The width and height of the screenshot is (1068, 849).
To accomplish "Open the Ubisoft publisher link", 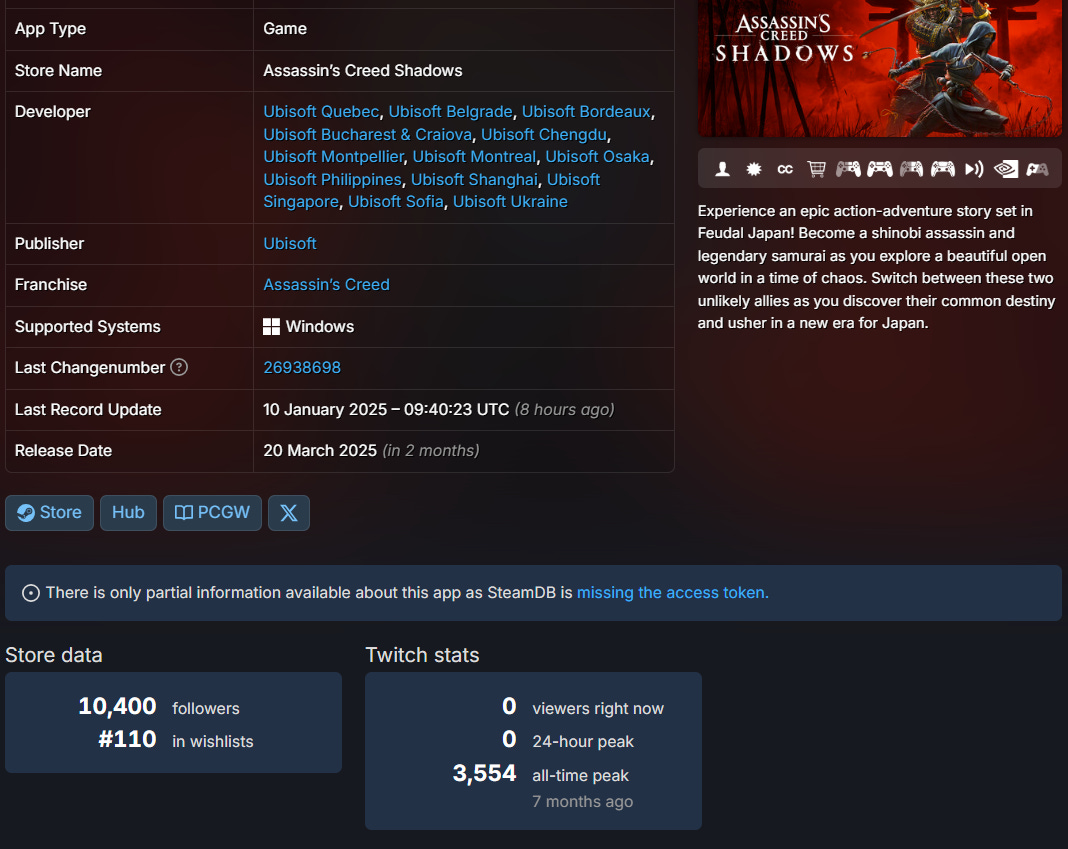I will [x=290, y=243].
